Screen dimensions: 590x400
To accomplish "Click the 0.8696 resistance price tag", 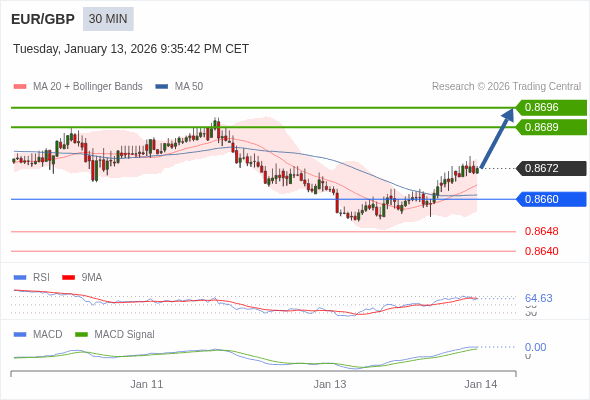I will (551, 108).
